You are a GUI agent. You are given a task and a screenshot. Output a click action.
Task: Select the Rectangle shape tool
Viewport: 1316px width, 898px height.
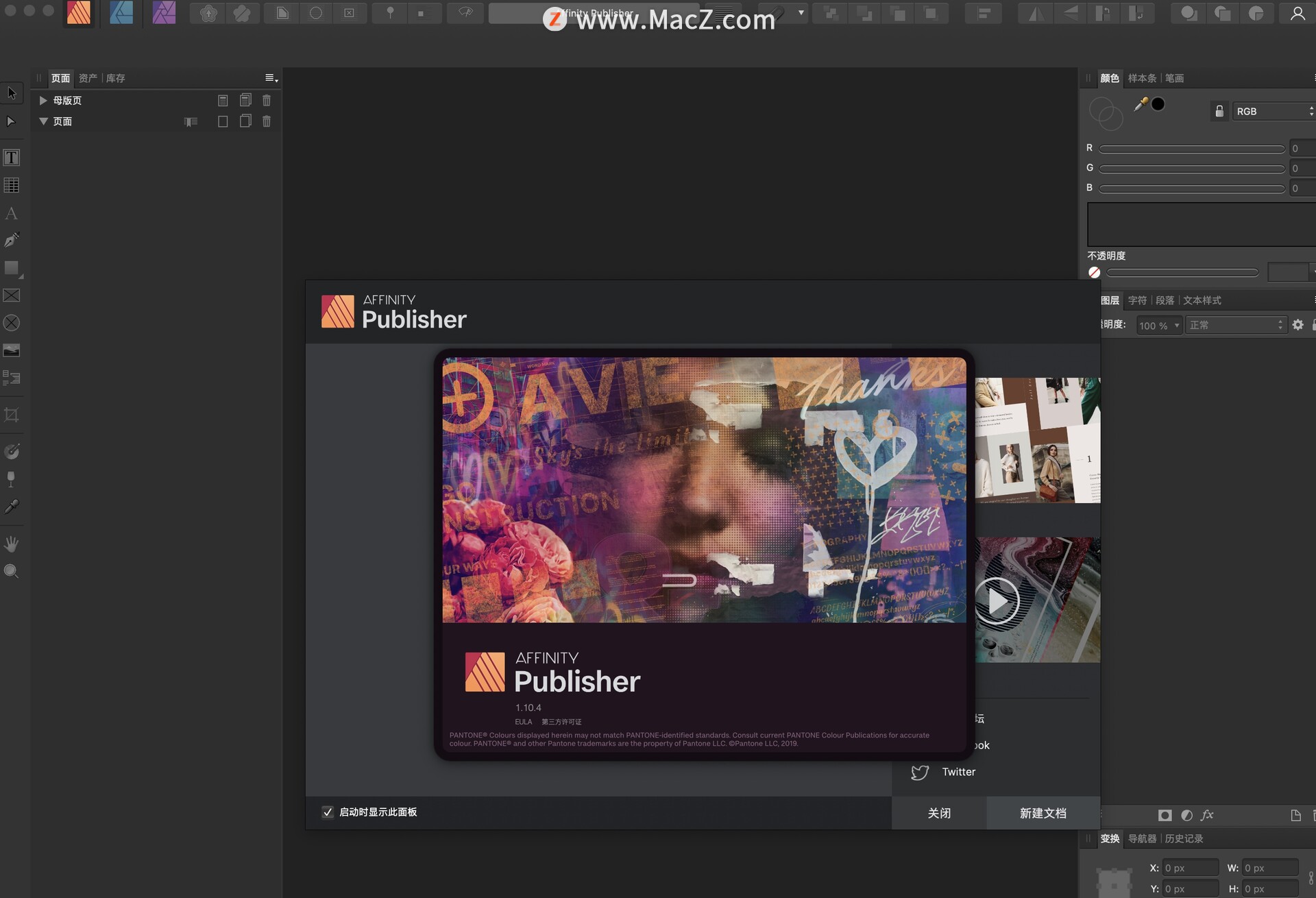coord(12,268)
